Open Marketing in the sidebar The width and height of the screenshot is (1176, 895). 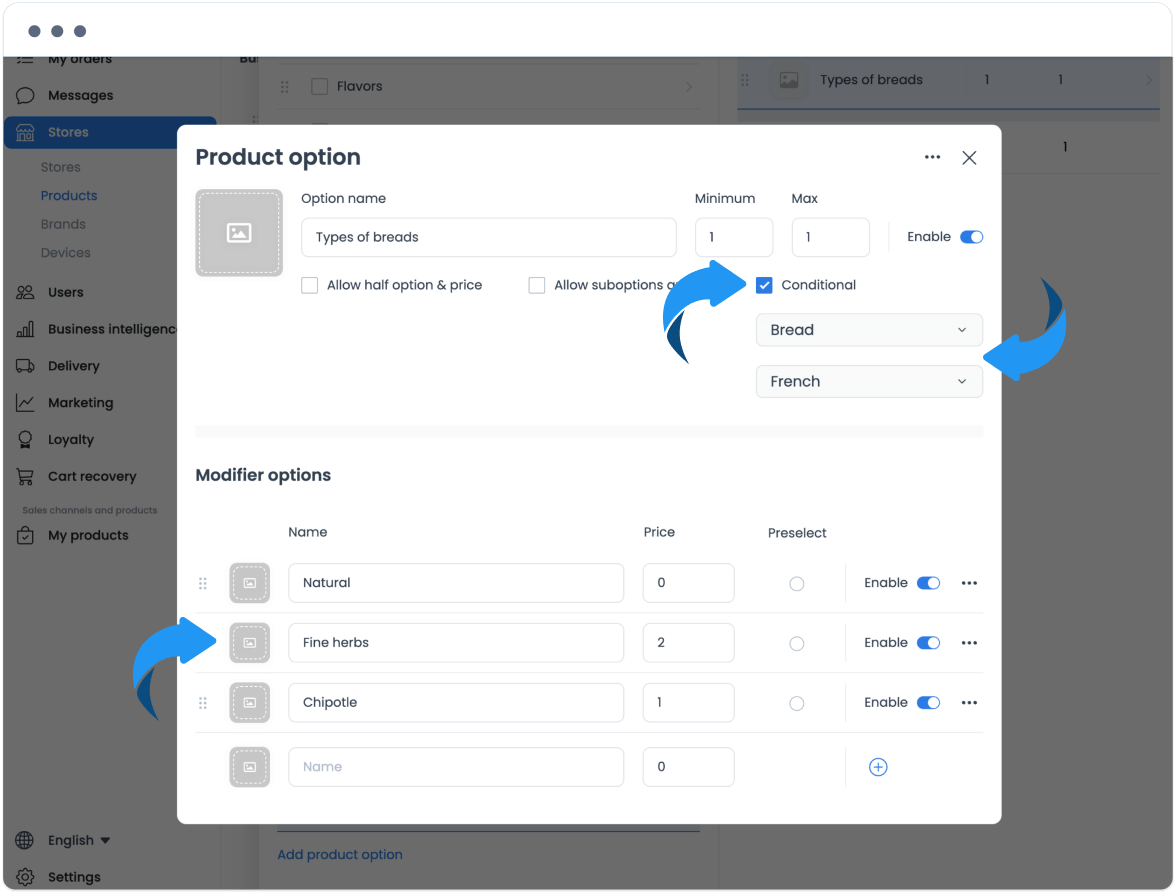[80, 403]
